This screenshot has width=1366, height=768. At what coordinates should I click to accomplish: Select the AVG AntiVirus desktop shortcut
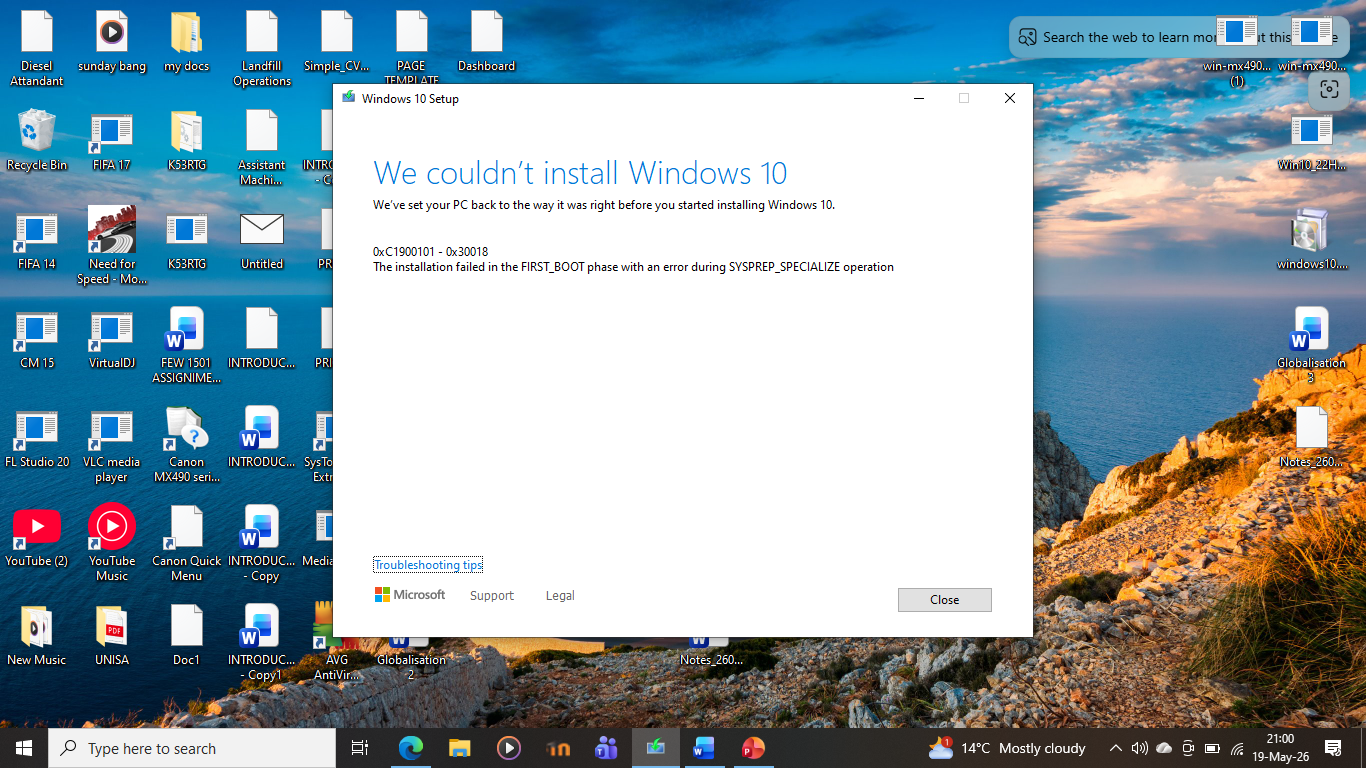coord(337,643)
